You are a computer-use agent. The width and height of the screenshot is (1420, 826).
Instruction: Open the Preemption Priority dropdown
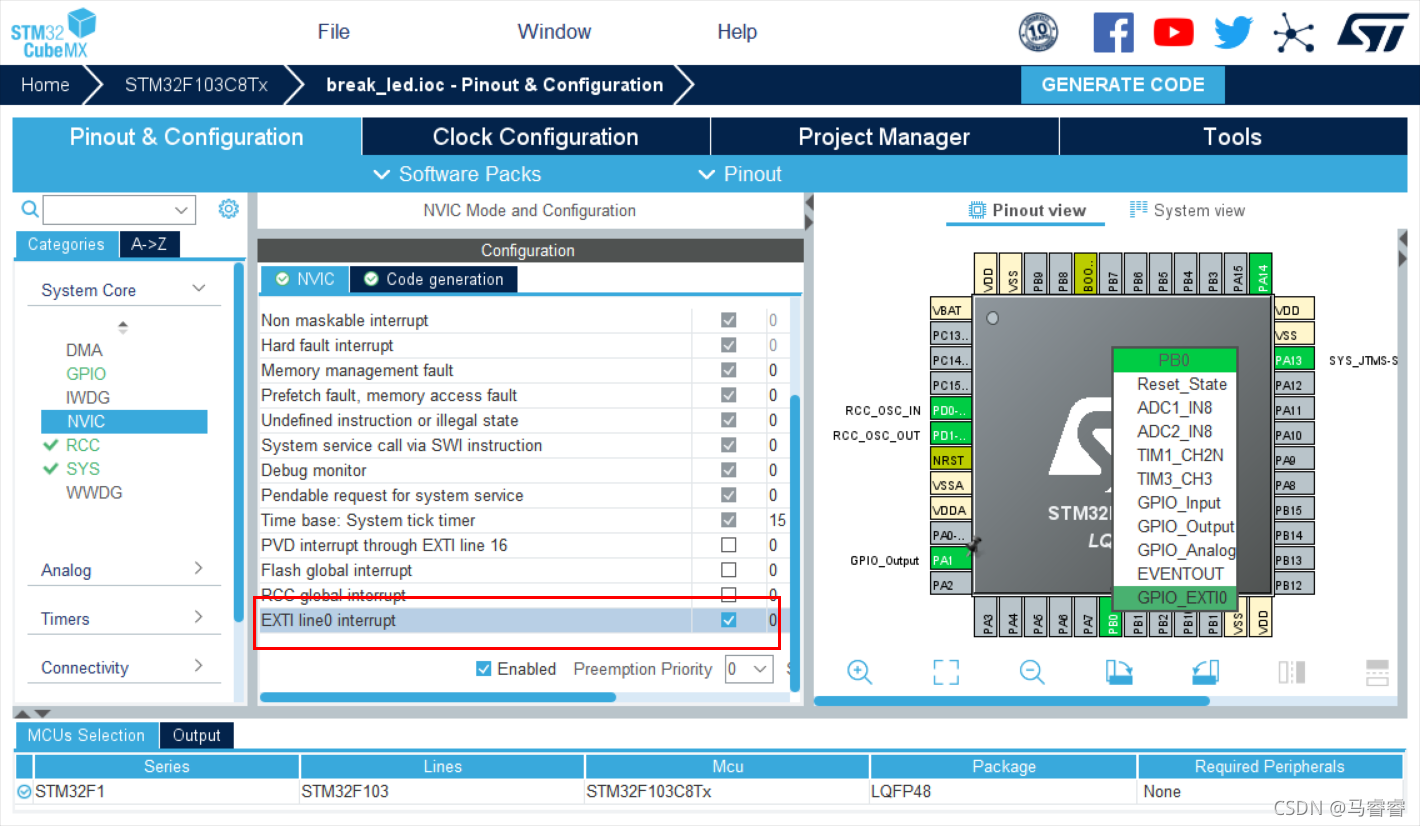[749, 669]
